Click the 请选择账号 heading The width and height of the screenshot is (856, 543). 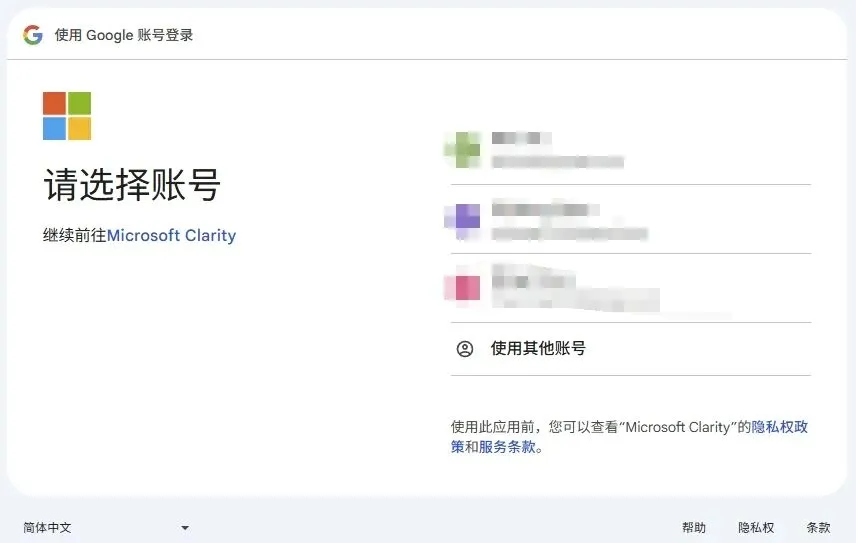pyautogui.click(x=132, y=184)
